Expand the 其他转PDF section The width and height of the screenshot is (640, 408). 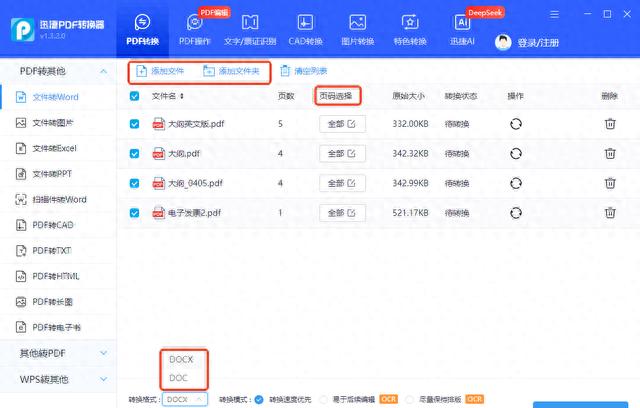58,353
